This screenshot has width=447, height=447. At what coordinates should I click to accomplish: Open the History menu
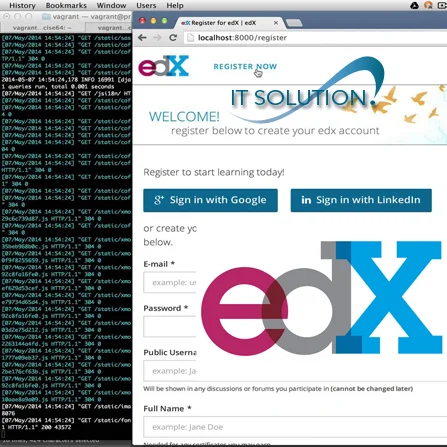(22, 5)
